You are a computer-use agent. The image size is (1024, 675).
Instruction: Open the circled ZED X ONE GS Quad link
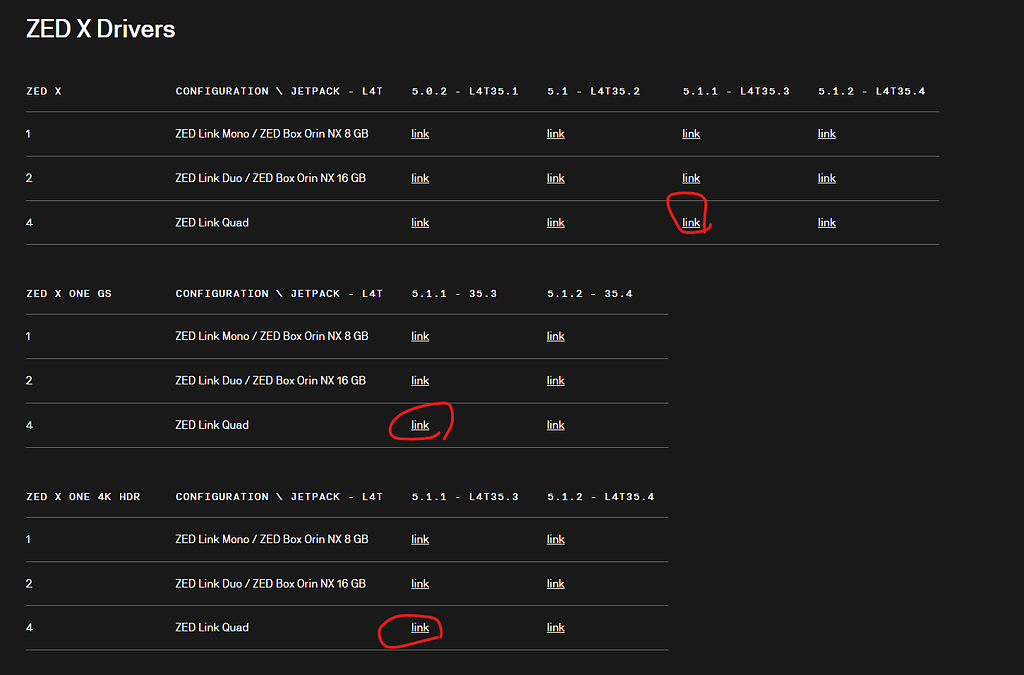pyautogui.click(x=419, y=424)
